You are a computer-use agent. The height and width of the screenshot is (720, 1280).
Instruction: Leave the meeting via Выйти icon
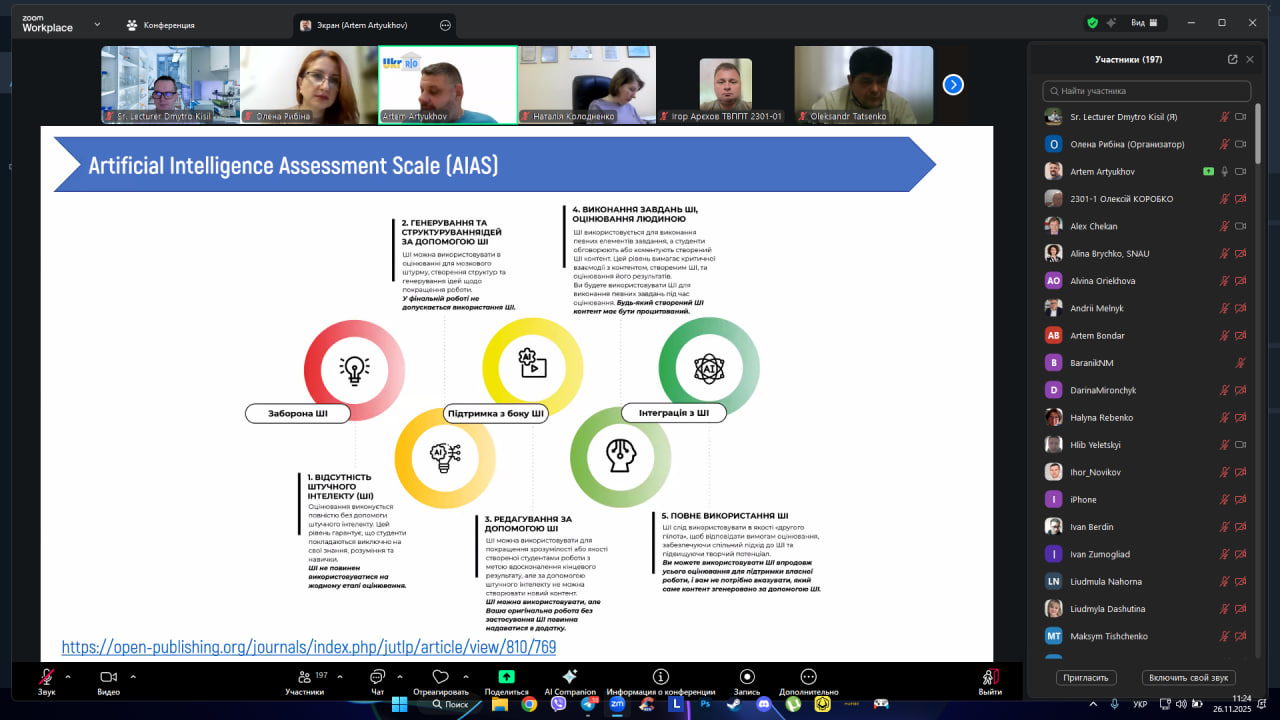(x=990, y=677)
